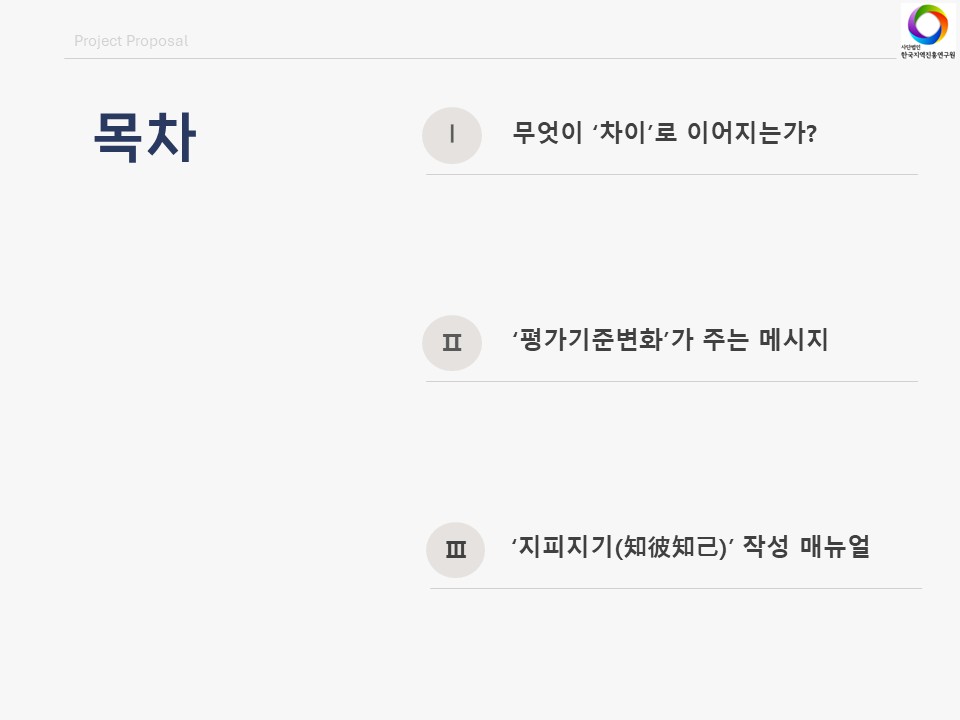The height and width of the screenshot is (720, 960).
Task: Select the divider line under section I
Action: coord(671,175)
